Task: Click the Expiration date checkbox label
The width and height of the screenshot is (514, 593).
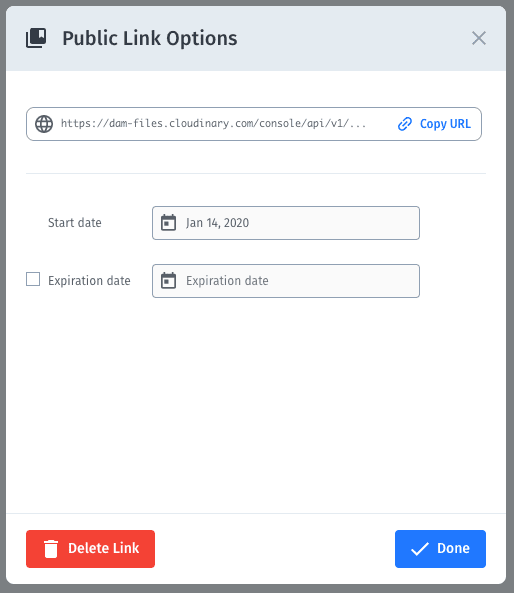Action: 89,281
